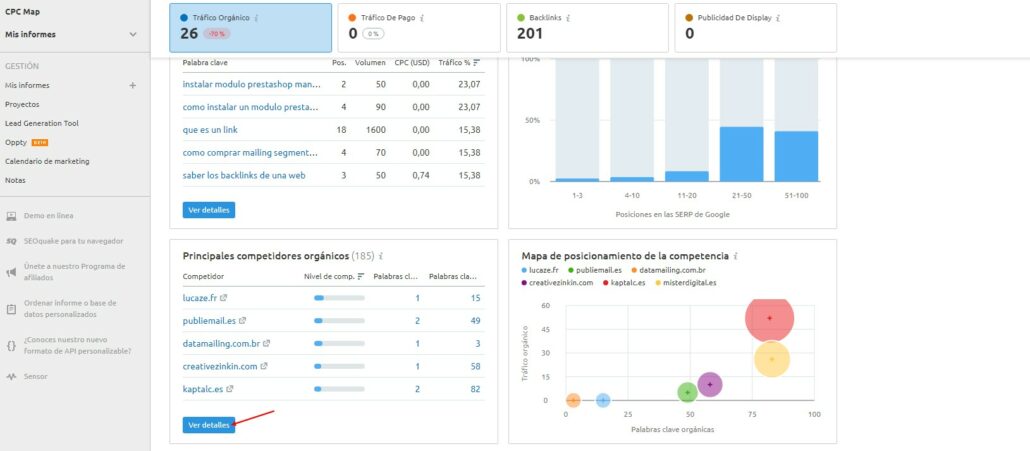Screen dimensions: 1030x451
Task: Click the Demo en línea monitor icon
Action: 11,216
